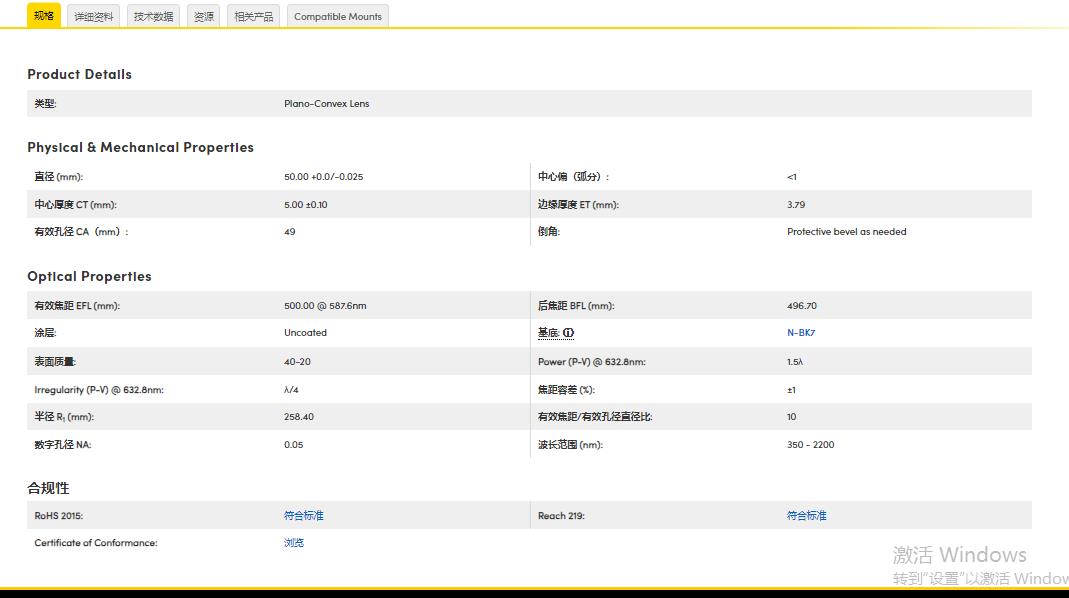This screenshot has height=598, width=1069.
Task: Click the EFL value 500.00 @ 587.6nm
Action: click(x=325, y=306)
